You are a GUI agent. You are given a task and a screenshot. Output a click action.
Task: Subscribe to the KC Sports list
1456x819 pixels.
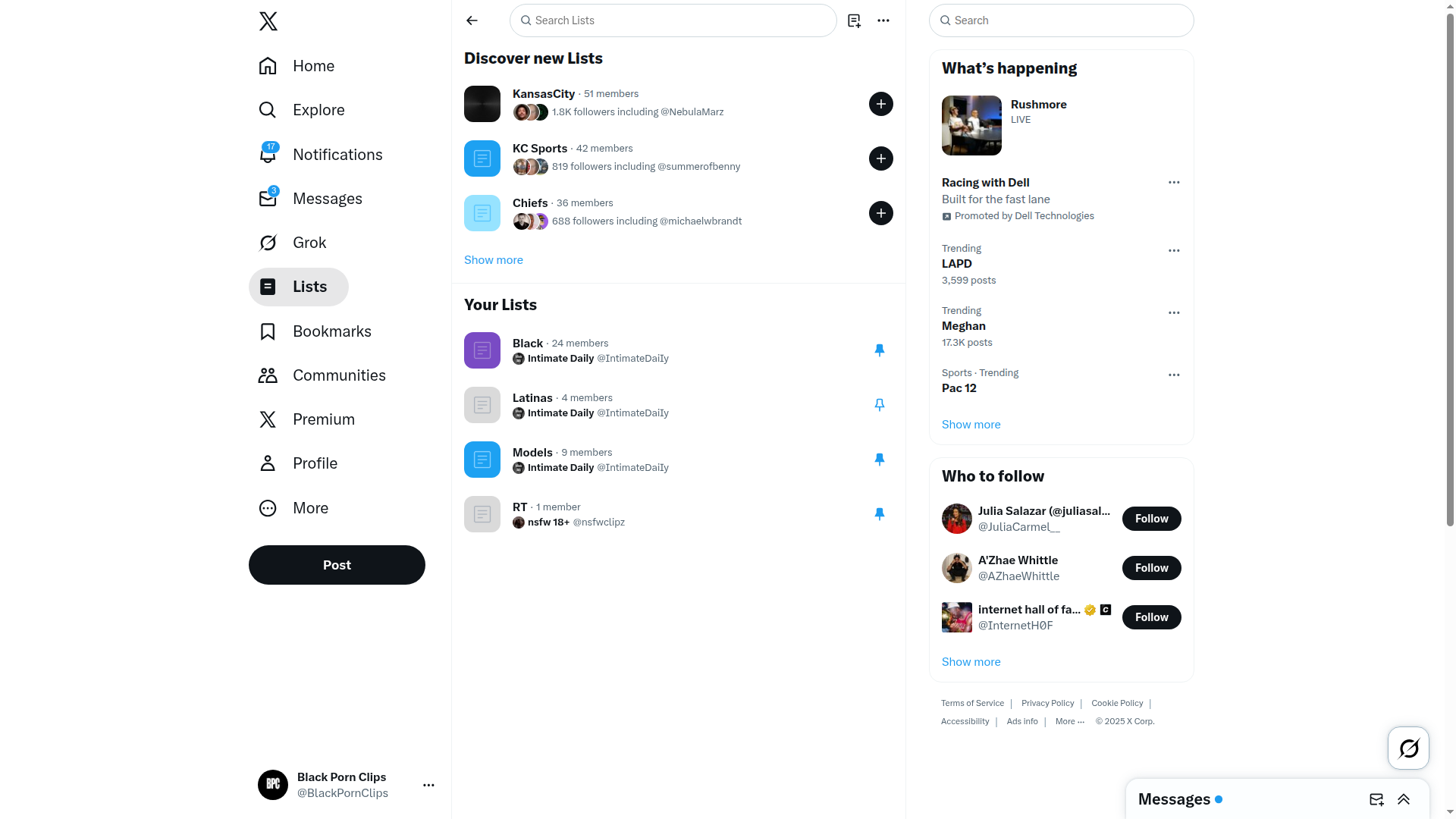(x=881, y=158)
